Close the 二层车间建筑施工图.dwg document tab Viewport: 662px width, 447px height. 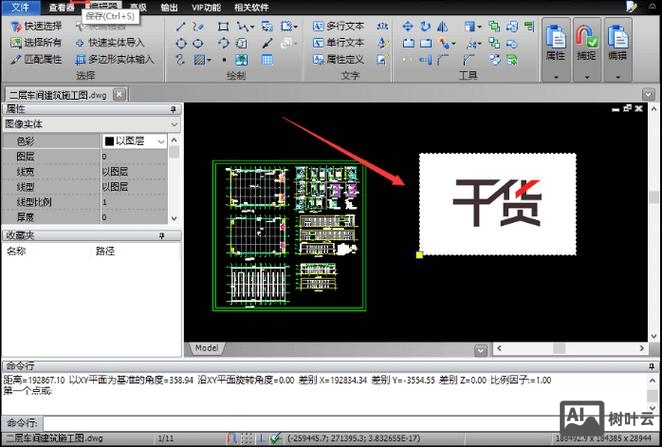point(119,95)
